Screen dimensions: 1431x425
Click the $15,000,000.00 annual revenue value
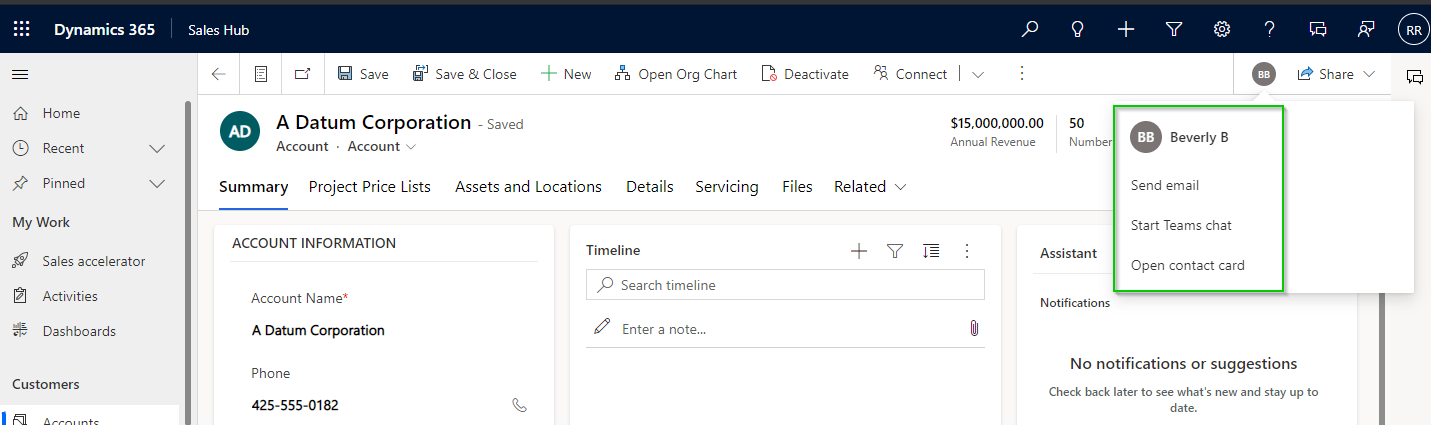pyautogui.click(x=997, y=123)
